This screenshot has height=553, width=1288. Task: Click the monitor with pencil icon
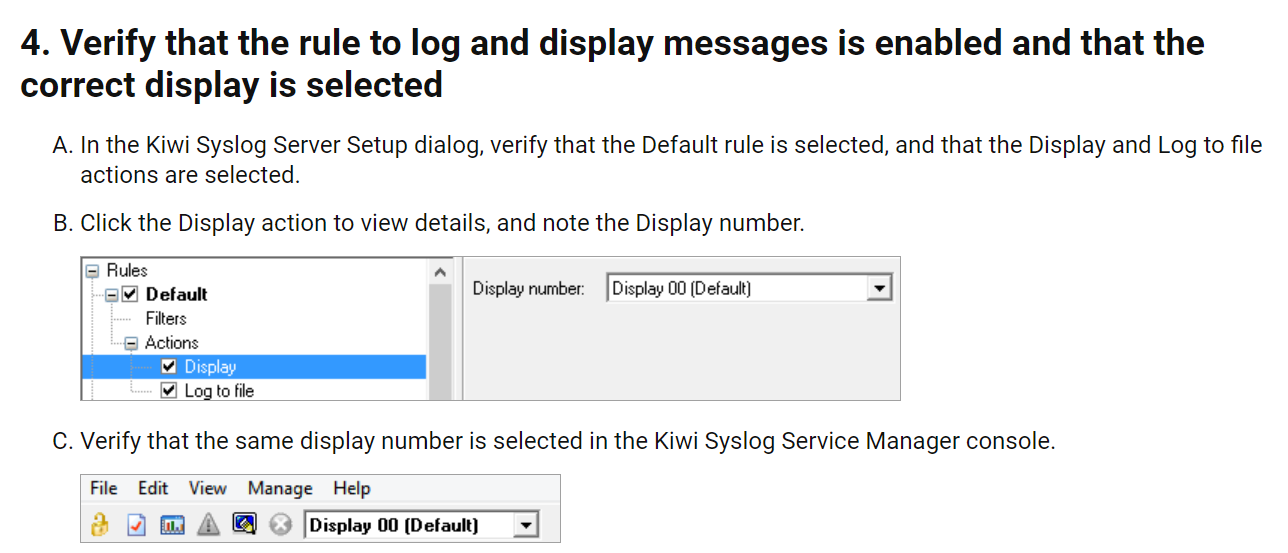[244, 525]
